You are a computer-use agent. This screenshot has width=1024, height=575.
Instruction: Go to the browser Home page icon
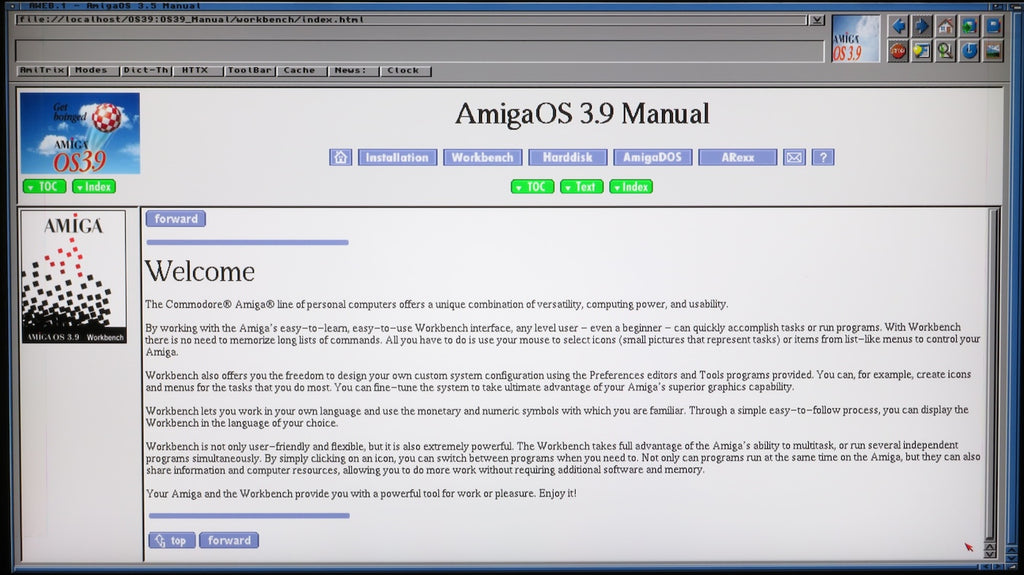point(945,27)
